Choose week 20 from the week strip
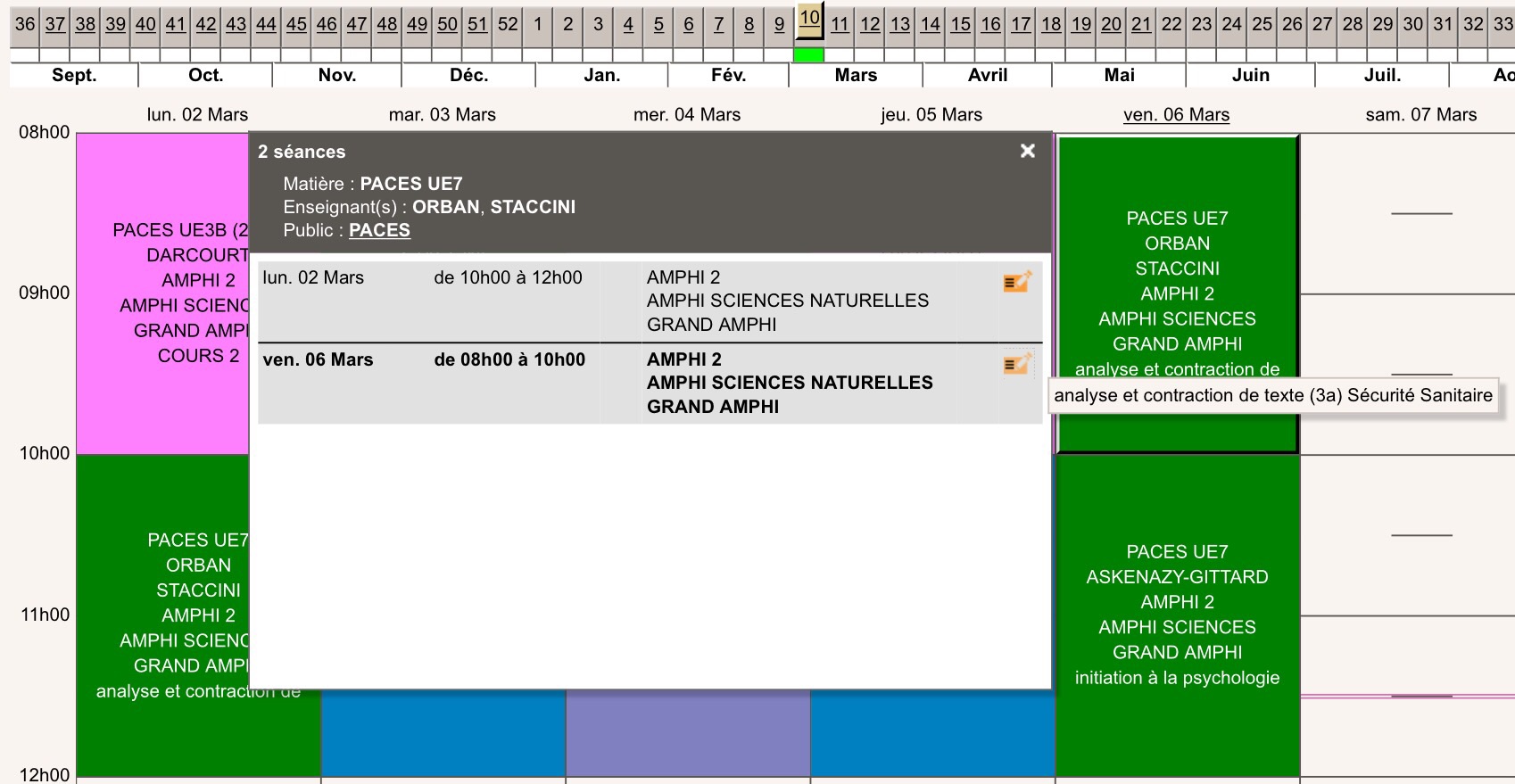The width and height of the screenshot is (1515, 784). [x=1111, y=24]
